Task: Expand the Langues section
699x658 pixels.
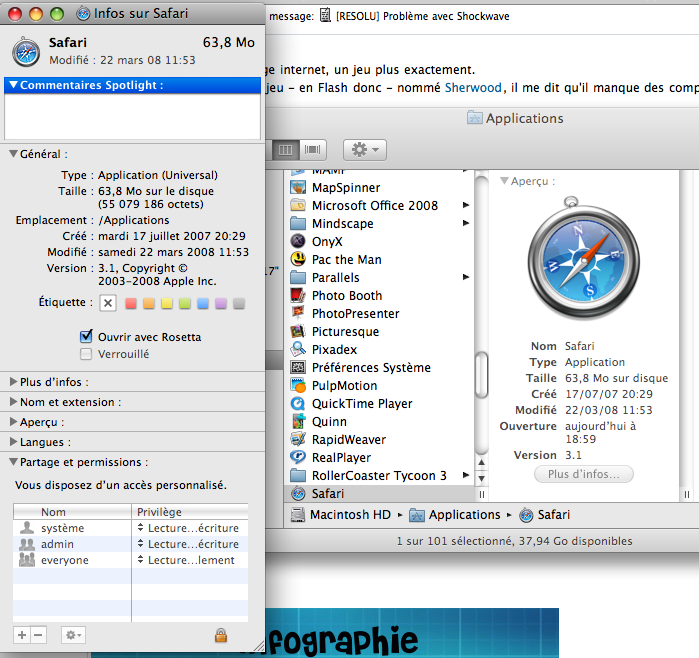Action: 13,442
